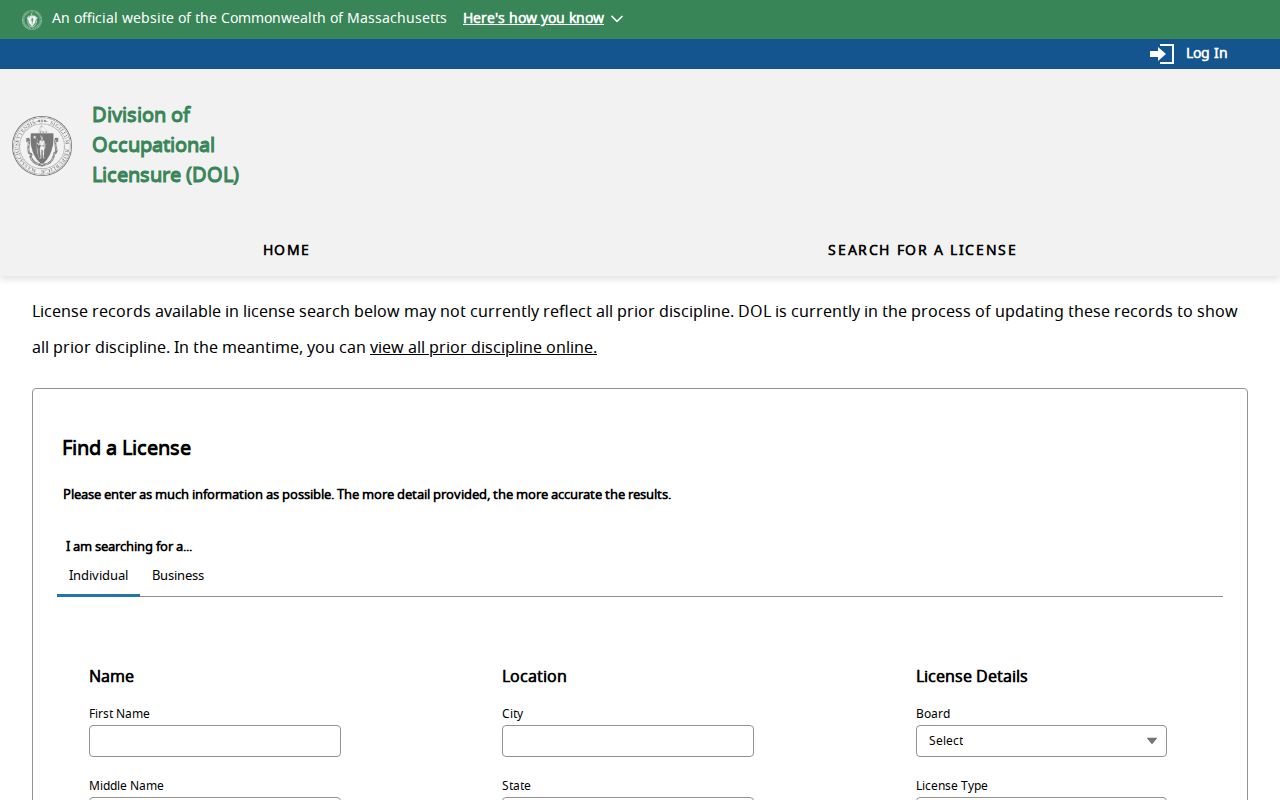
Task: Click the small Commonwealth seal in green banner
Action: pos(32,19)
